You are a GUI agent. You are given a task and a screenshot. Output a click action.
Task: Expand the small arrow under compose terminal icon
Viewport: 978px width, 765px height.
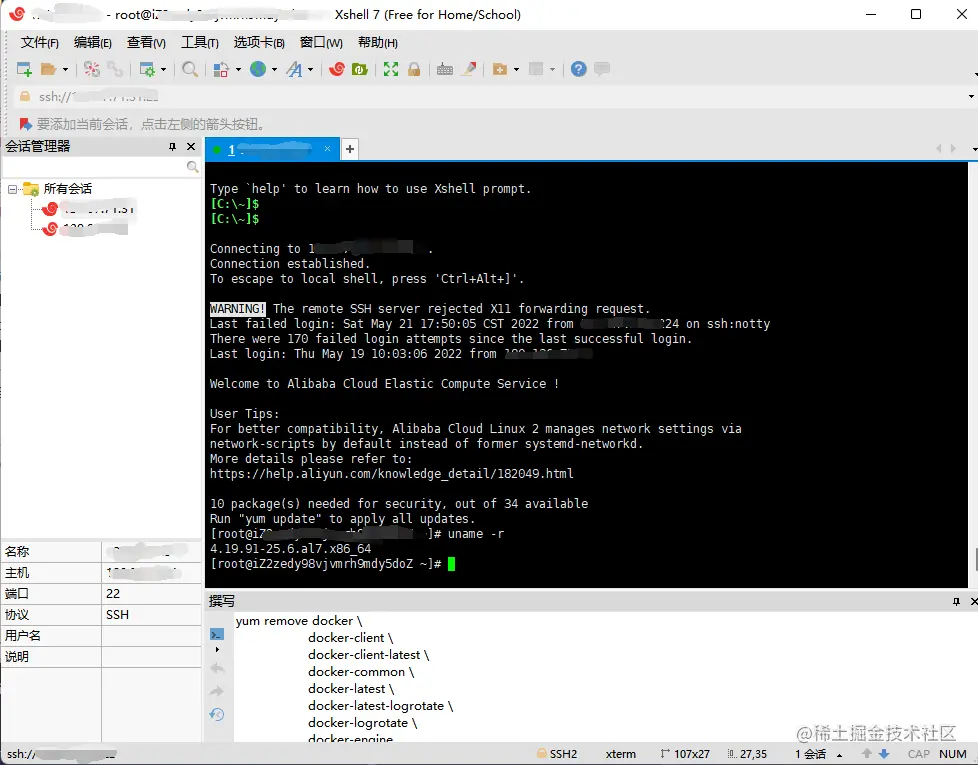(x=217, y=650)
